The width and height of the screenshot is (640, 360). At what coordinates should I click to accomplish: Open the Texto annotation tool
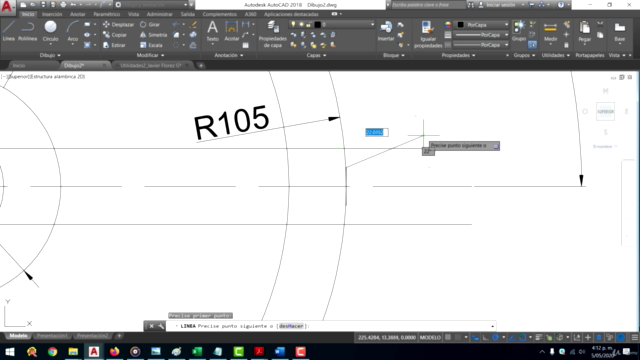(212, 31)
